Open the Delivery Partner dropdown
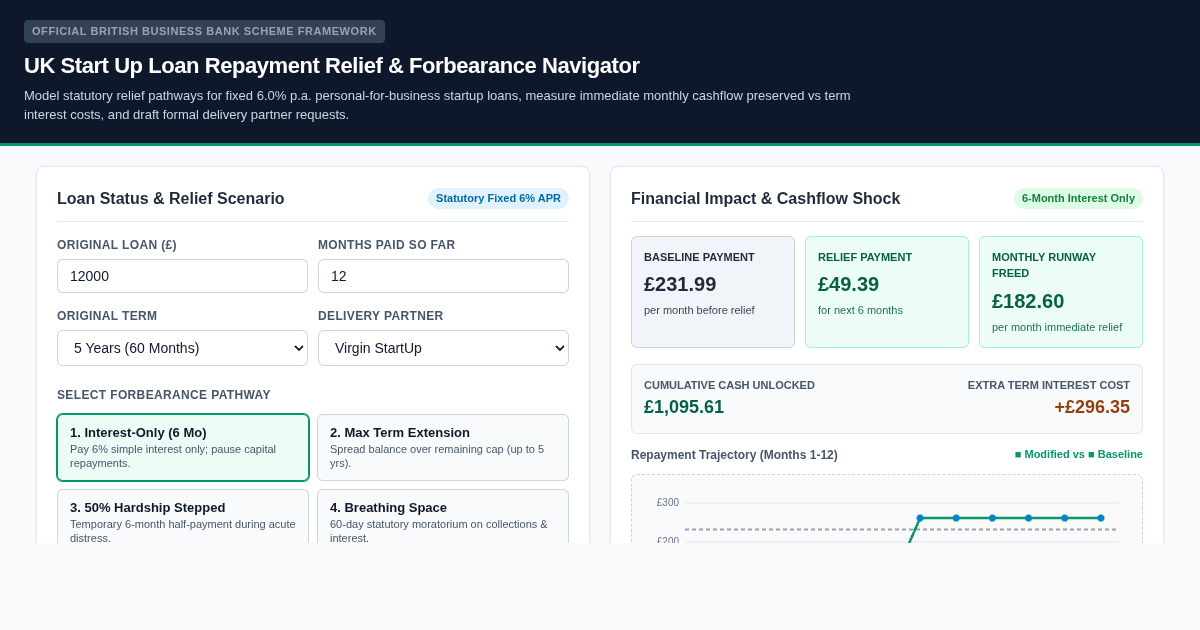Viewport: 1200px width, 630px height. (443, 348)
